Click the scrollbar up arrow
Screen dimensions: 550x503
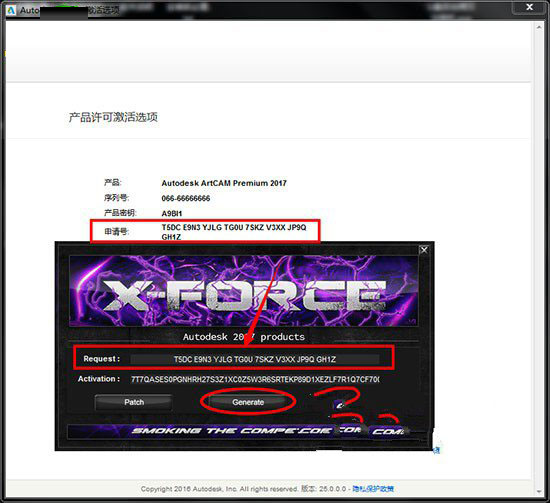pos(539,27)
